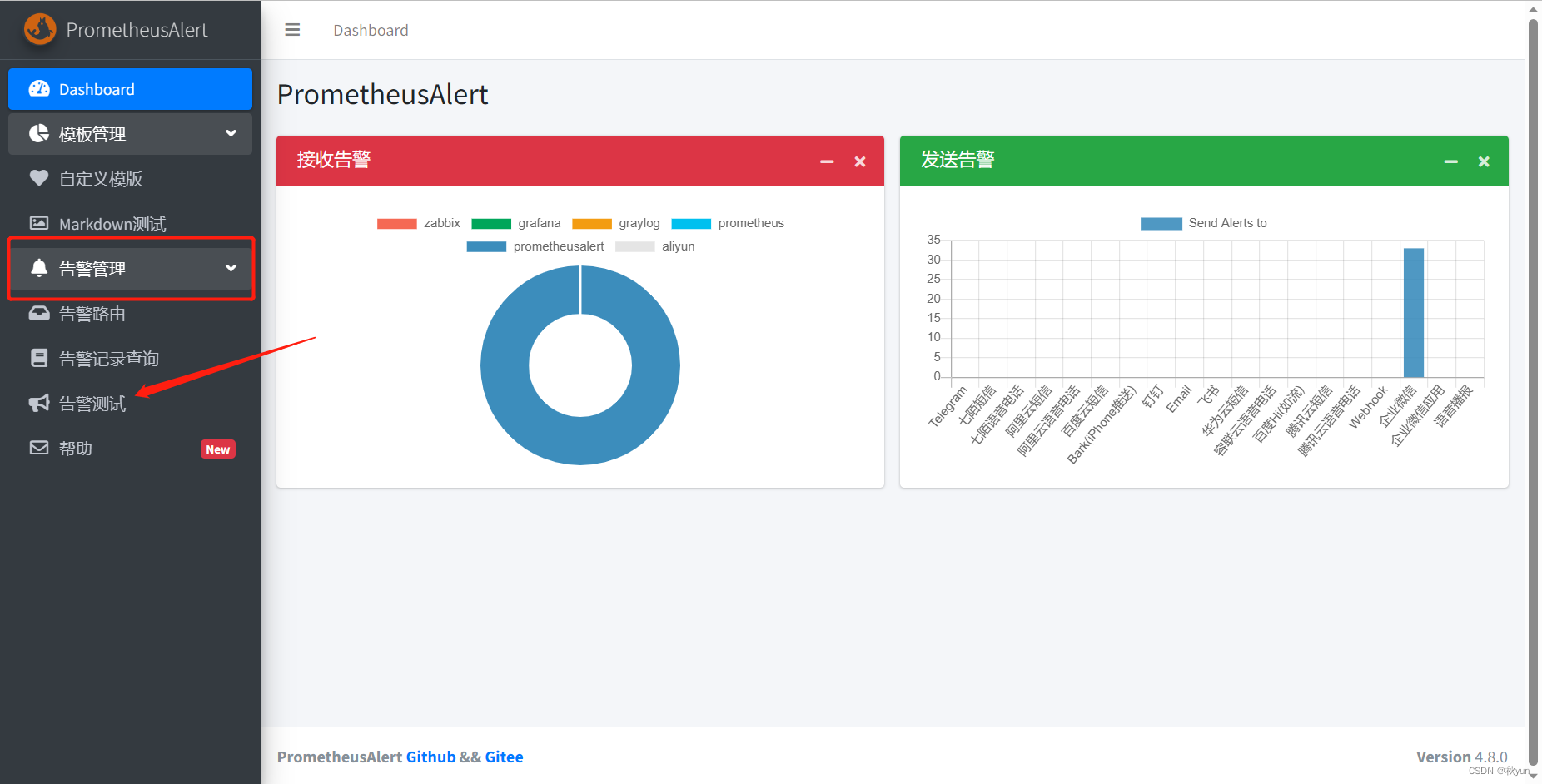Screen dimensions: 1542x784
Task: Click the Webhook axis label
Action: pos(1369,406)
